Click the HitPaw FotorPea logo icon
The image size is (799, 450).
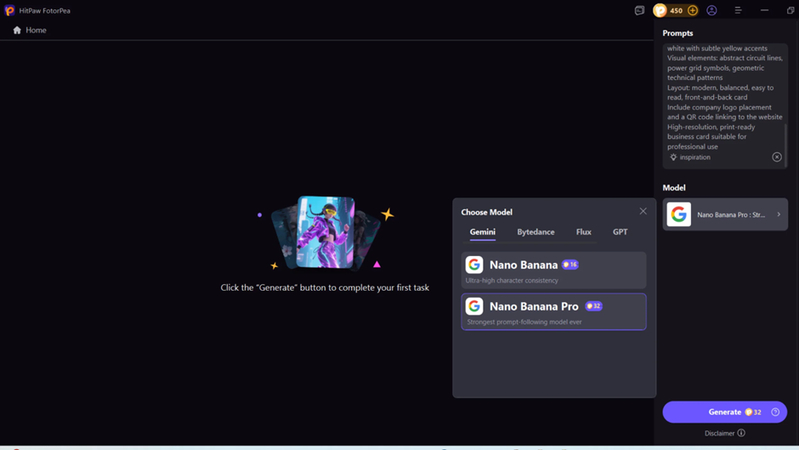(9, 10)
